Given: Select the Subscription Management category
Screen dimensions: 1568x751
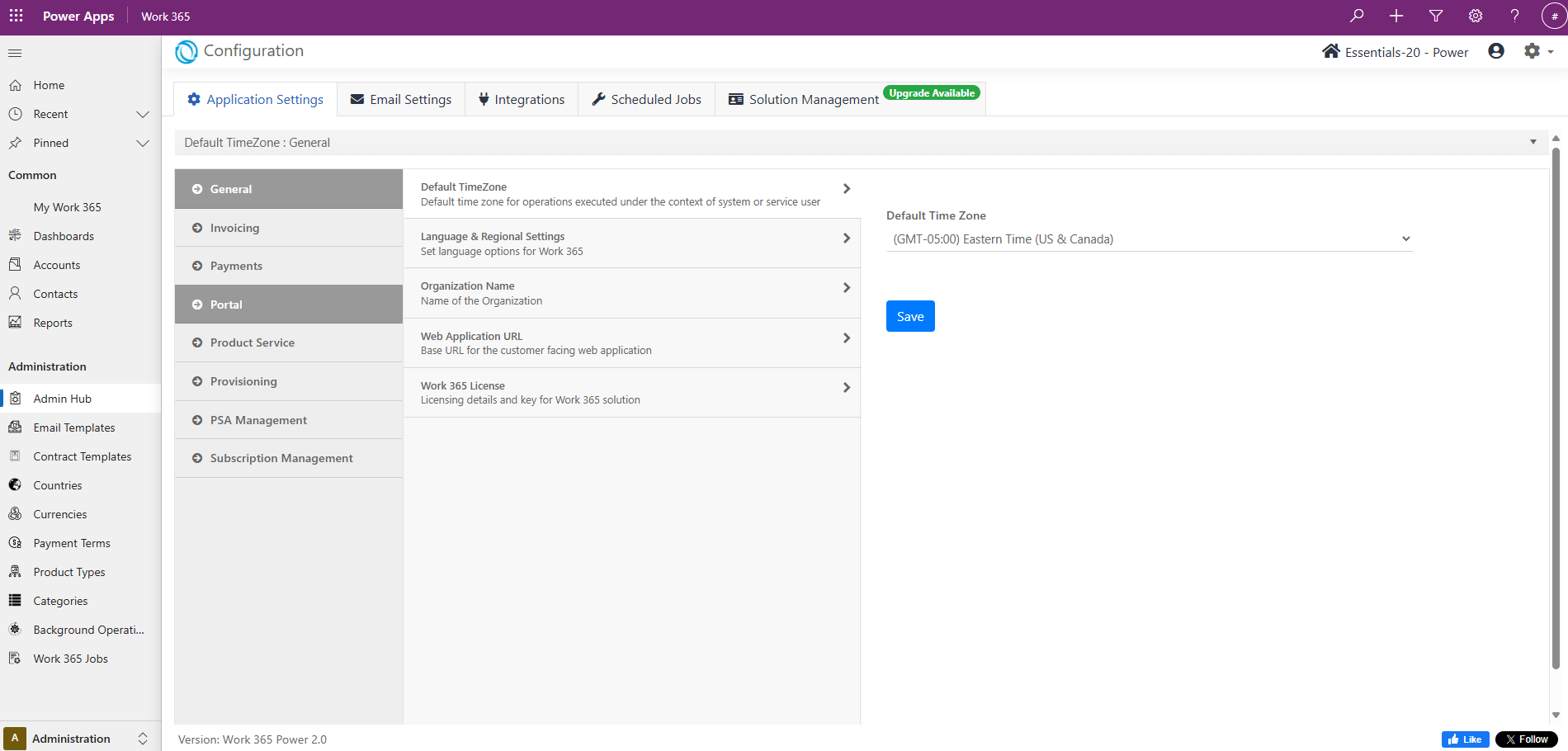Looking at the screenshot, I should [289, 458].
